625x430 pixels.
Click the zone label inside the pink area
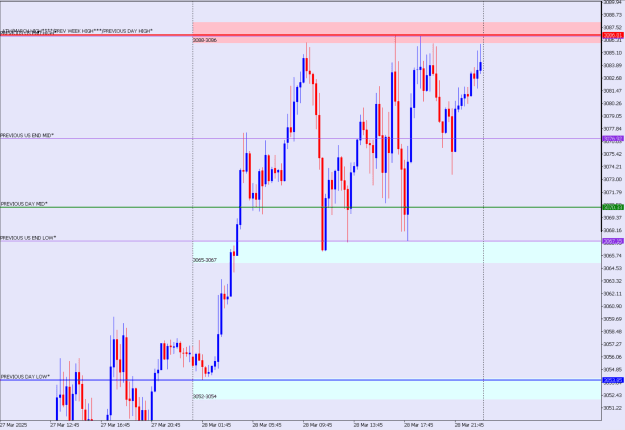pyautogui.click(x=205, y=40)
